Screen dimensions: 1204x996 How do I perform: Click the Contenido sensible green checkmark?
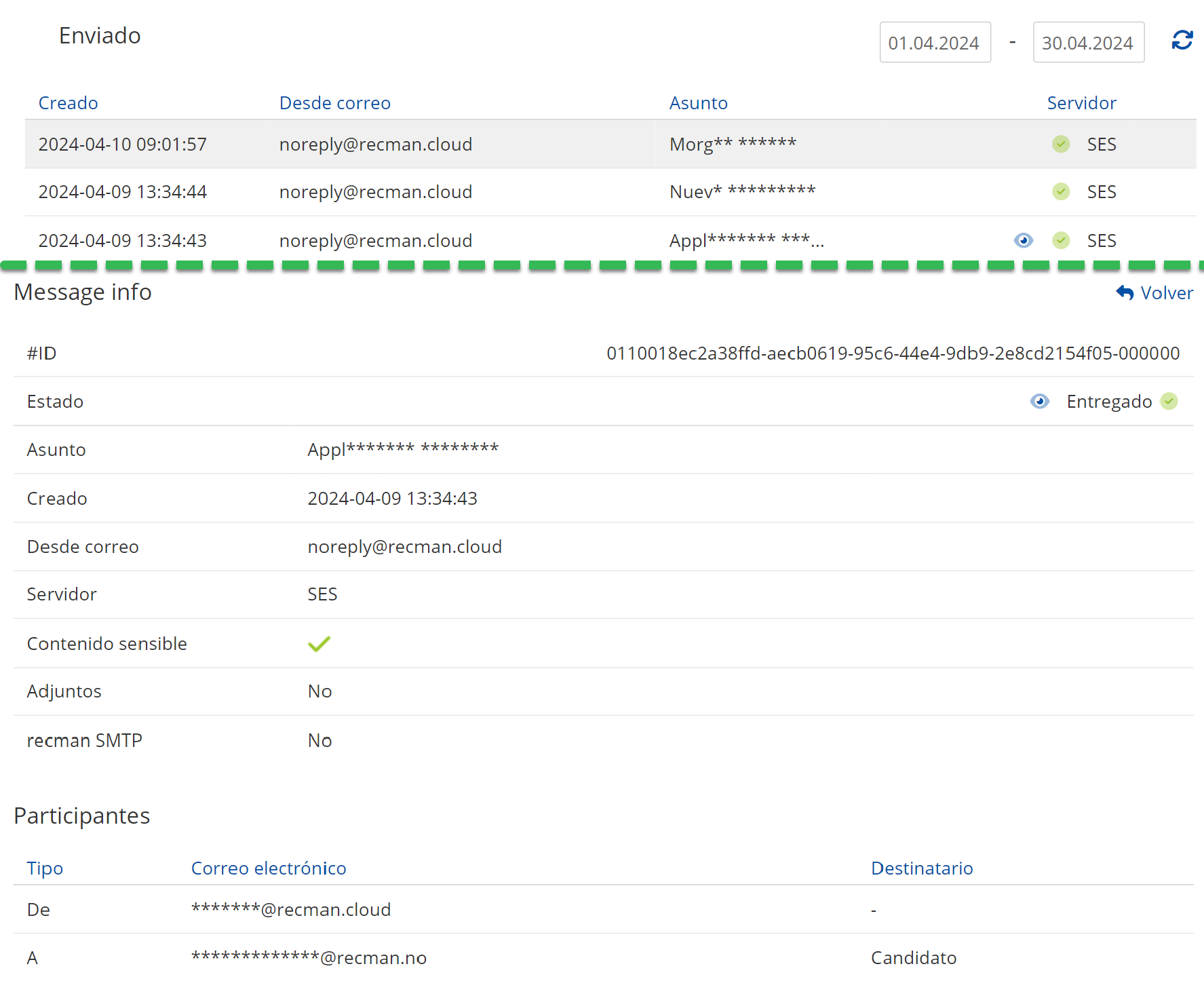(x=319, y=644)
